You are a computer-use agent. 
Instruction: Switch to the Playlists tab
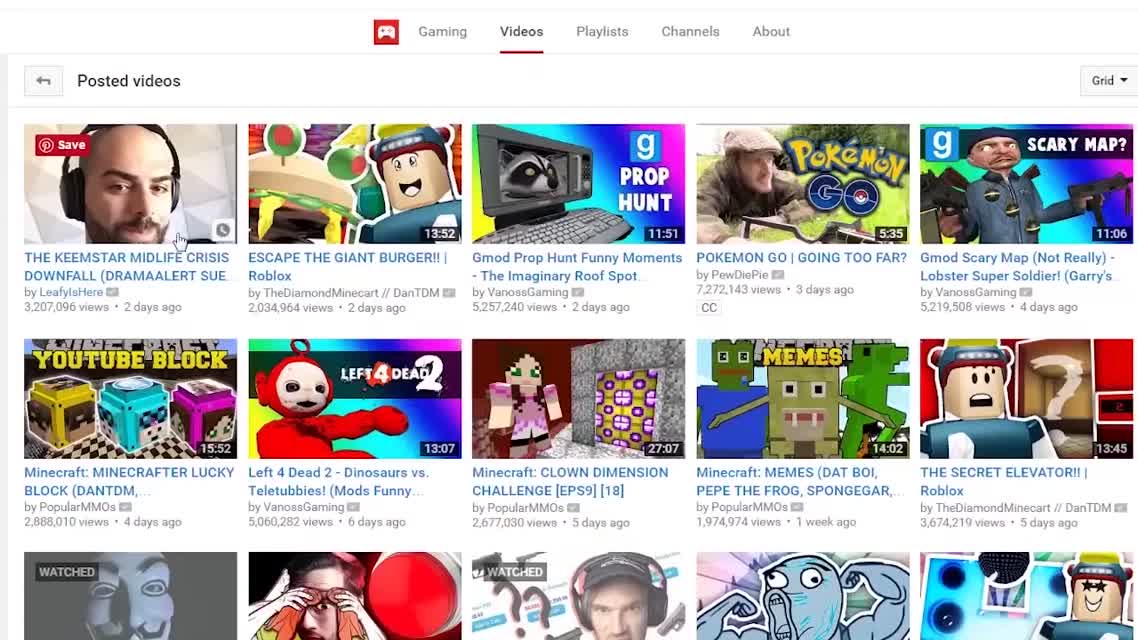pyautogui.click(x=602, y=32)
